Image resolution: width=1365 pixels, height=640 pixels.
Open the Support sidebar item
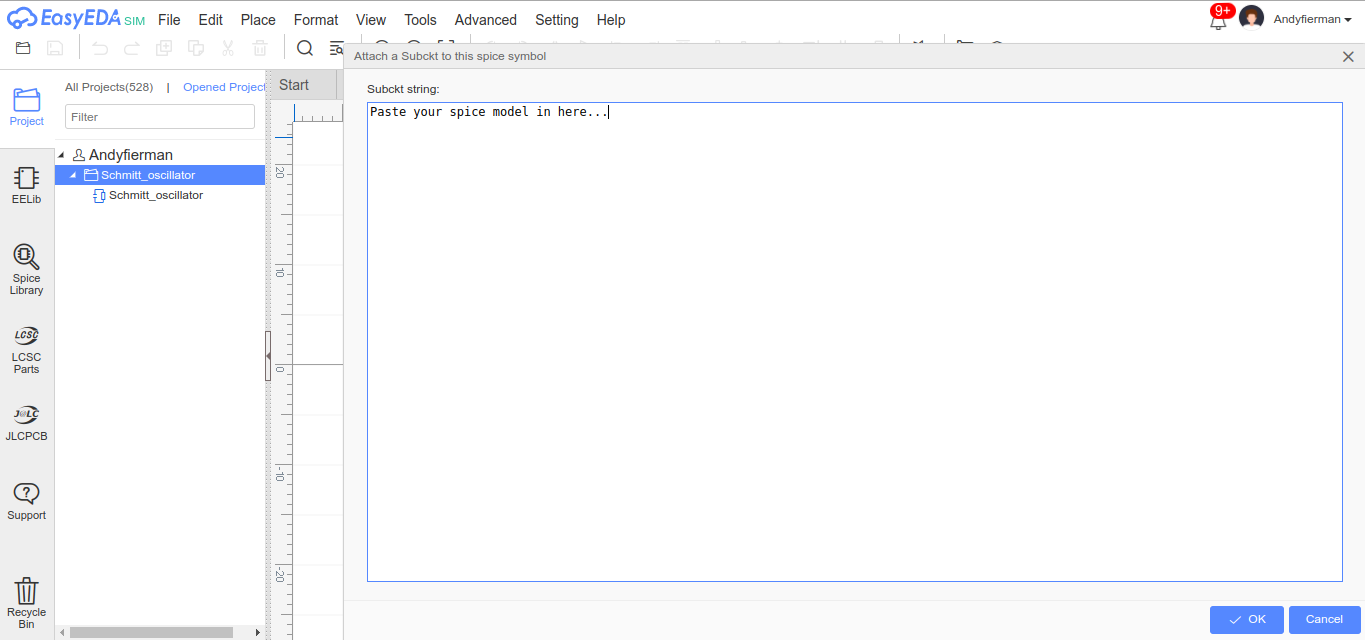pos(27,501)
